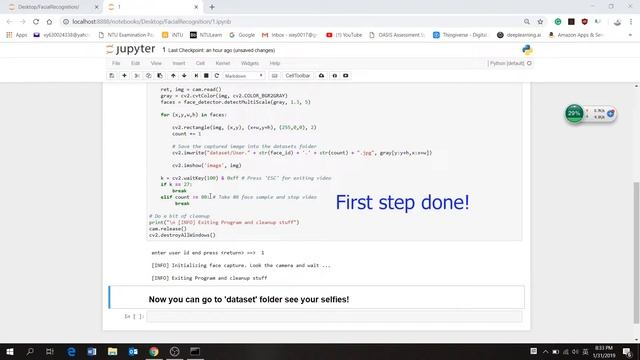Open the Edit menu
640x360 pixels.
click(x=135, y=63)
